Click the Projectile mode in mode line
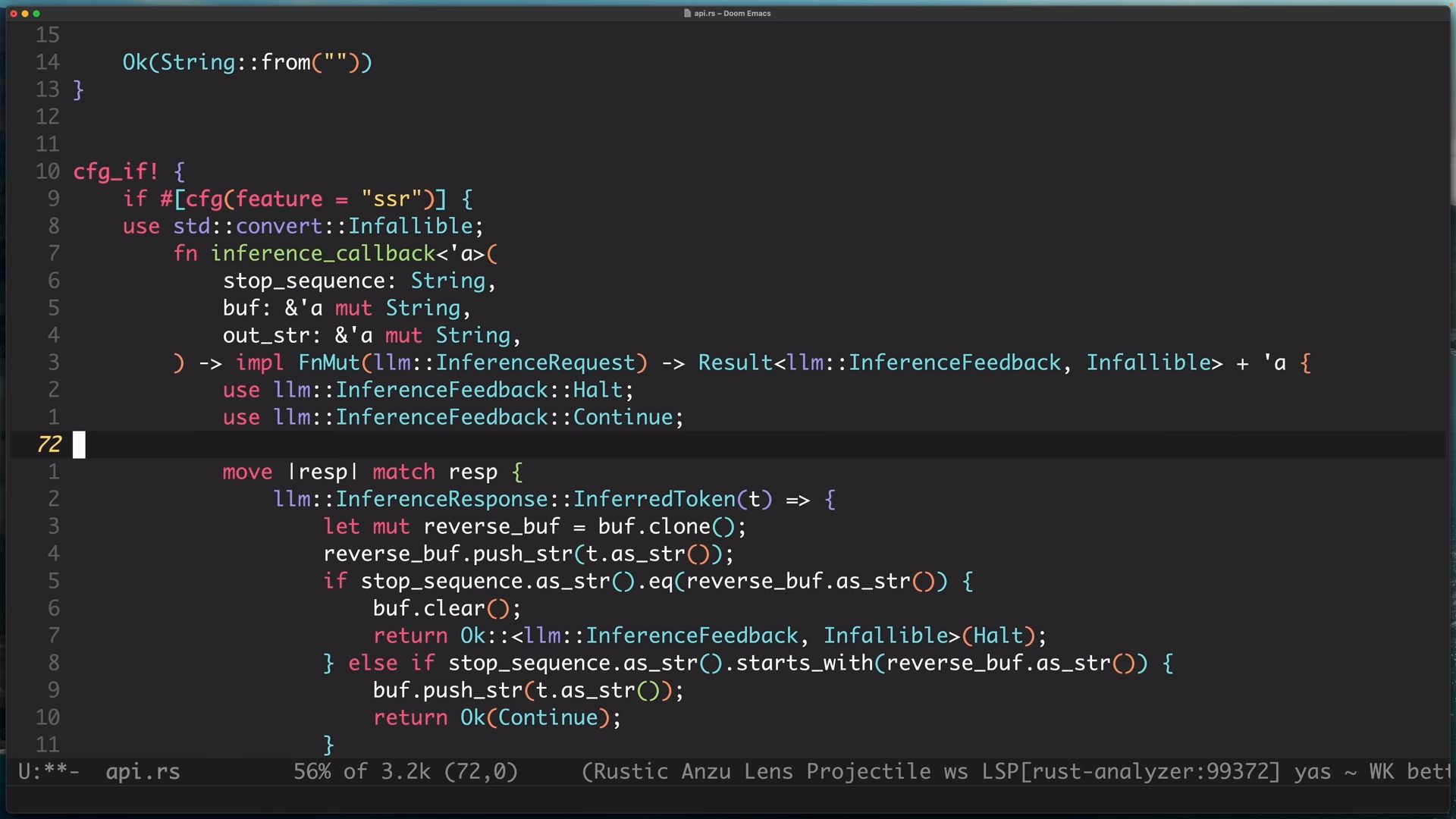Screen dimensions: 1456x819 click(x=868, y=772)
